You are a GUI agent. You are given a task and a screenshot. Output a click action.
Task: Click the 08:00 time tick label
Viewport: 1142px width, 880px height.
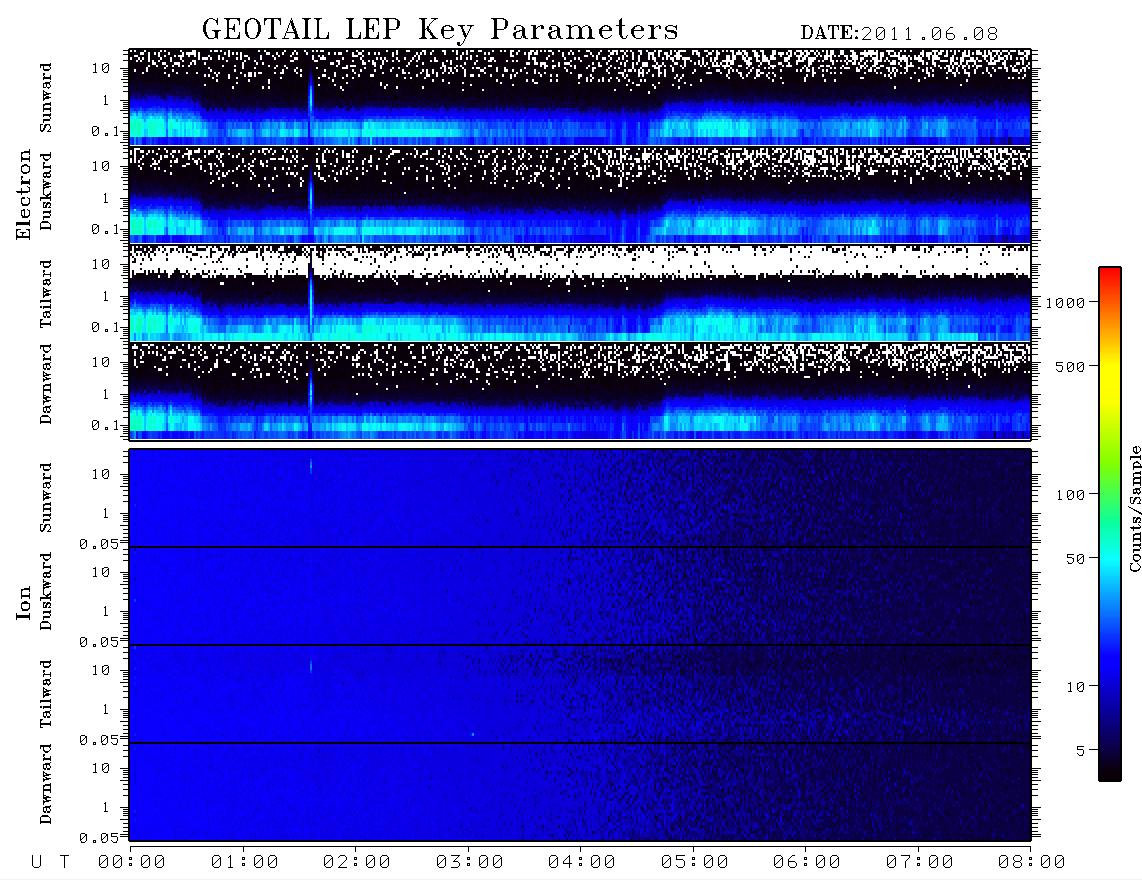coord(1032,863)
